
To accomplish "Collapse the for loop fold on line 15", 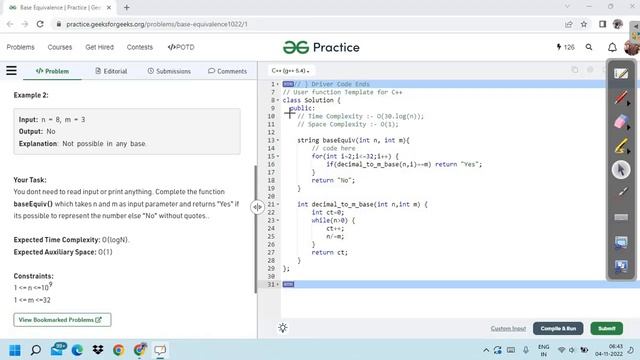I will 278,156.
